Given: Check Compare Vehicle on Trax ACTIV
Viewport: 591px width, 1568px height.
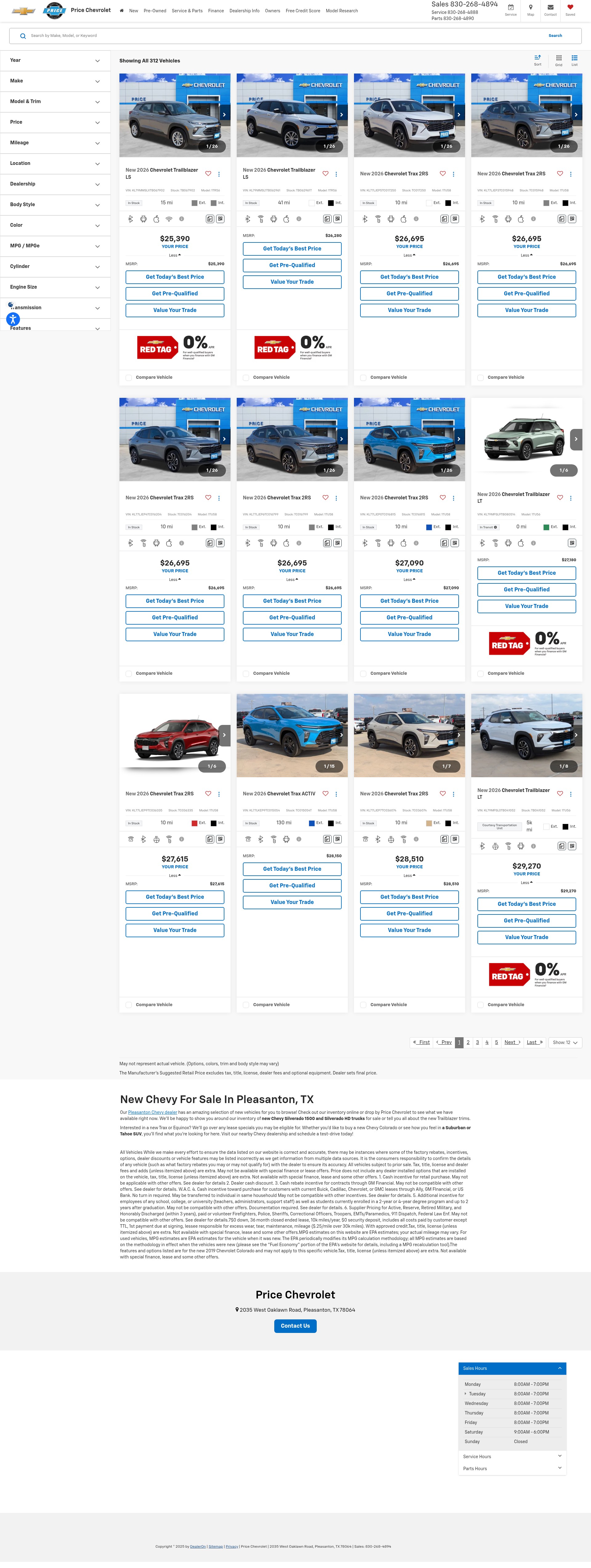Looking at the screenshot, I should (x=246, y=1004).
